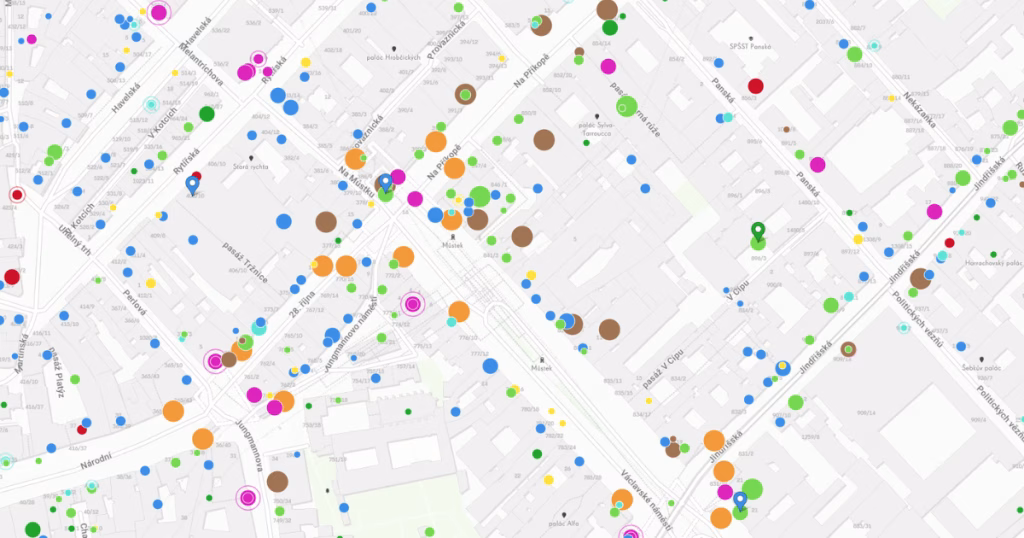1024x538 pixels.
Task: Select the Stará rychta landmark marker
Action: (252, 158)
